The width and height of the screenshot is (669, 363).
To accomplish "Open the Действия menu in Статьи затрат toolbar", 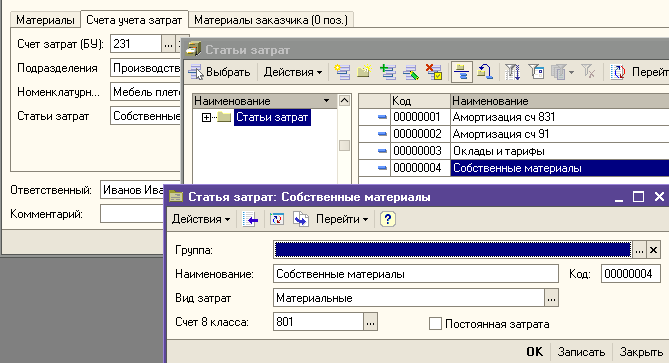I will tap(293, 72).
